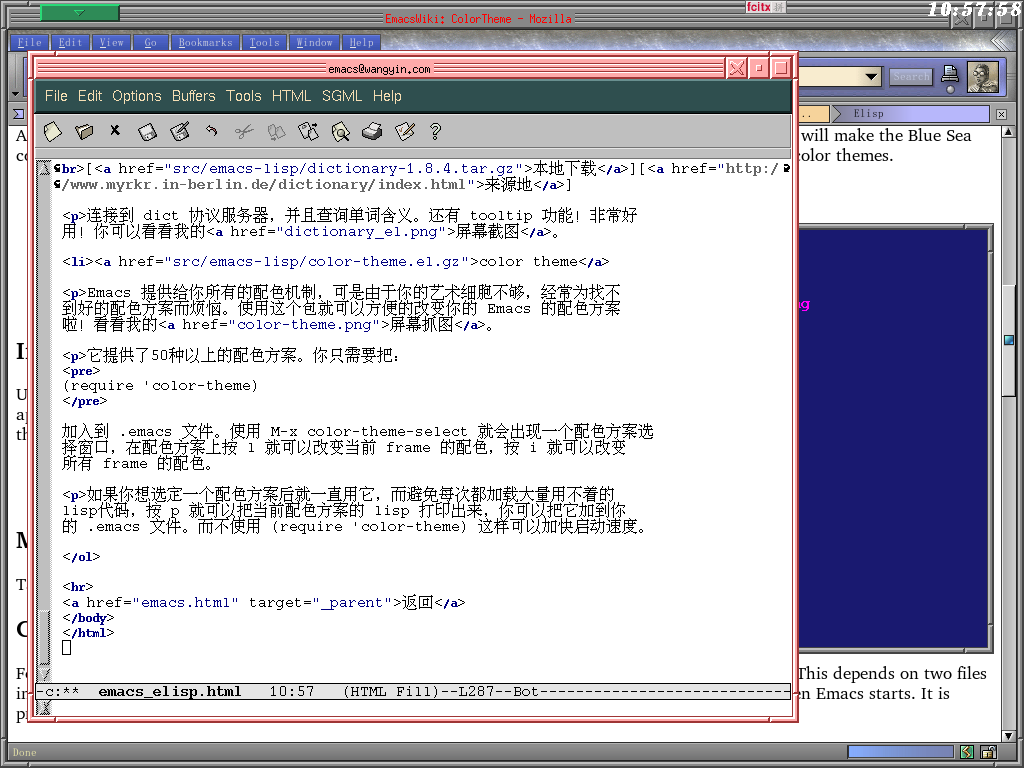Place cursor on the </html> closing tag
This screenshot has width=1024, height=768.
click(88, 633)
